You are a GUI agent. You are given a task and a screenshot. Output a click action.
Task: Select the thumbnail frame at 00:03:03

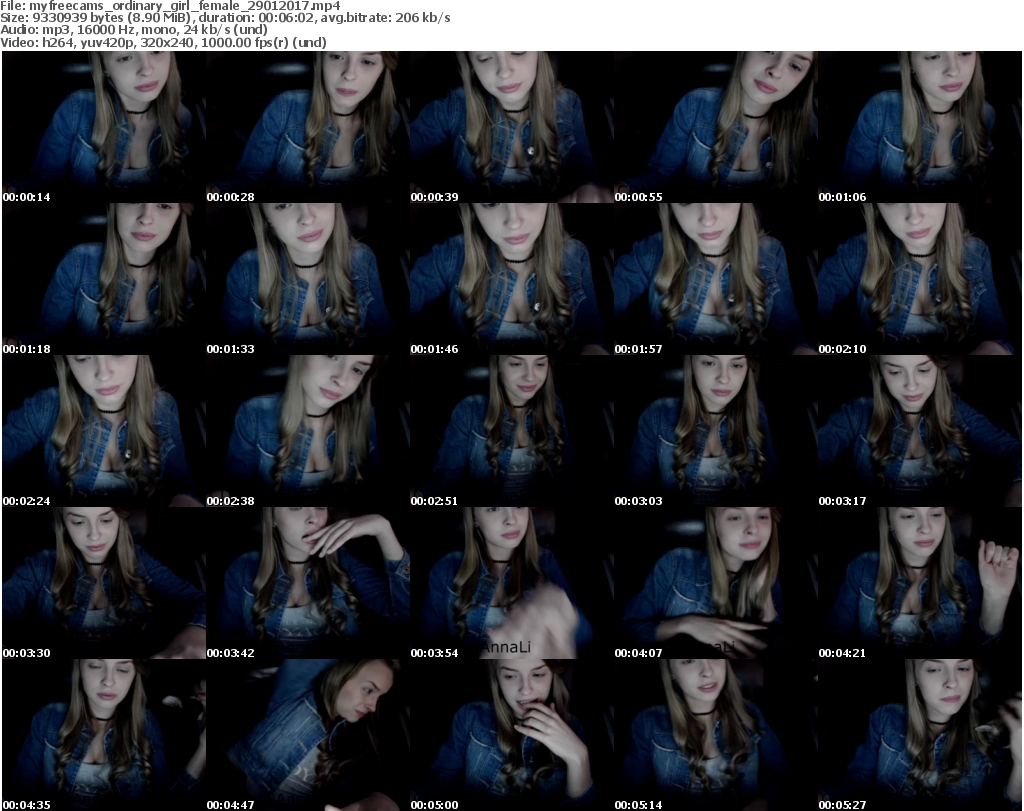716,431
